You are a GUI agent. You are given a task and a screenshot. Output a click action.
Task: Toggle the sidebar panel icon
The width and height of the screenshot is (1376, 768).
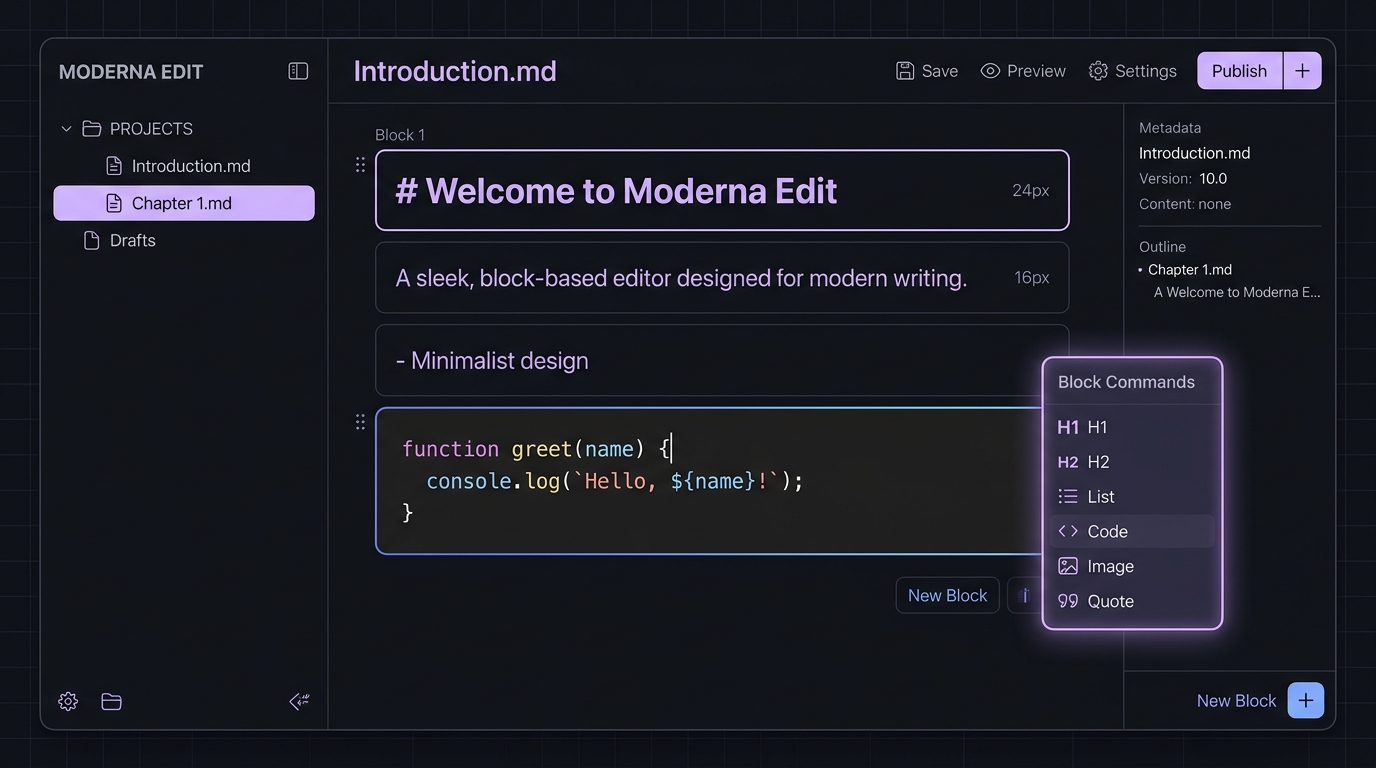tap(298, 71)
